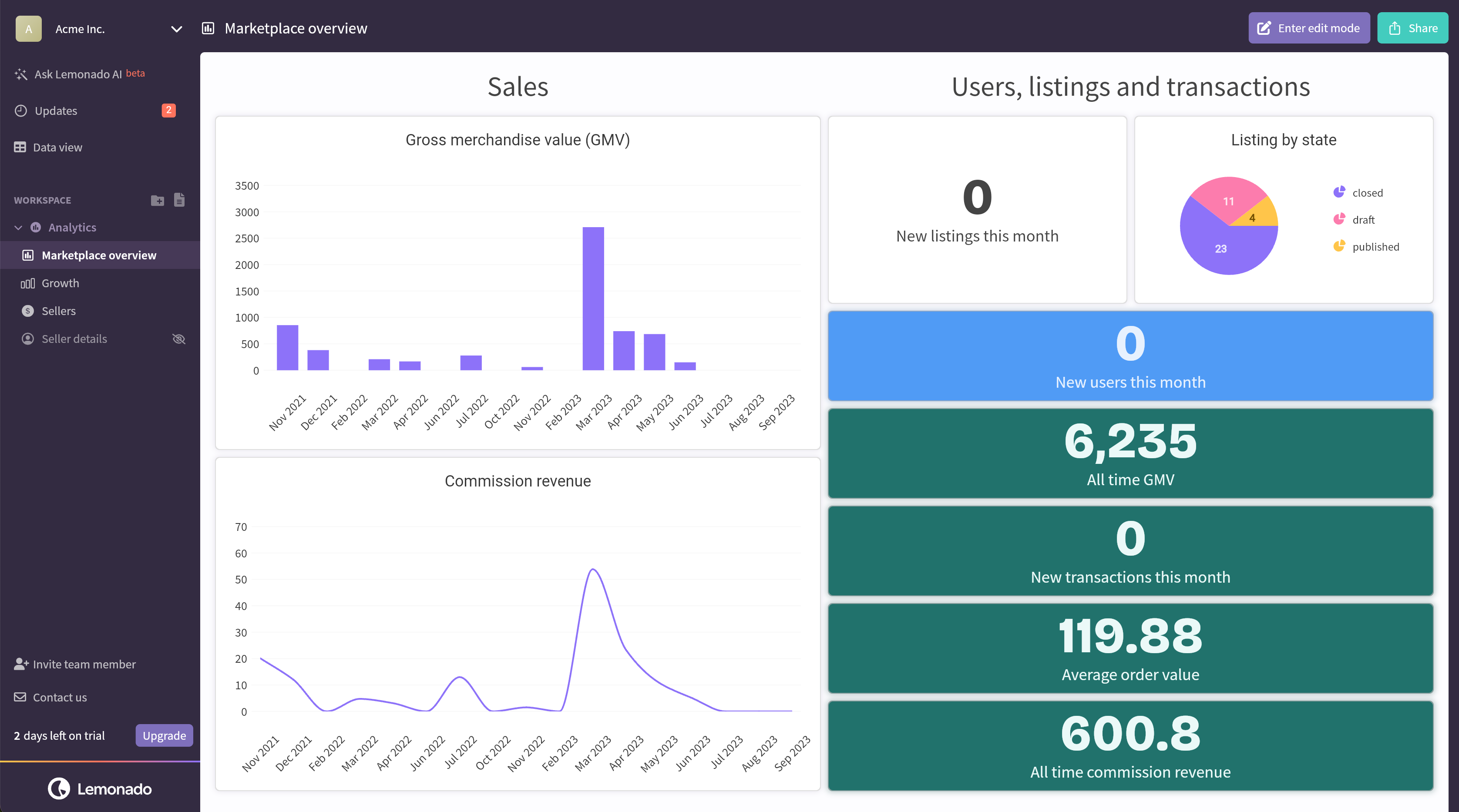Screen dimensions: 1459x812
Task: Click the Invite team member person-plus icon
Action: point(21,664)
